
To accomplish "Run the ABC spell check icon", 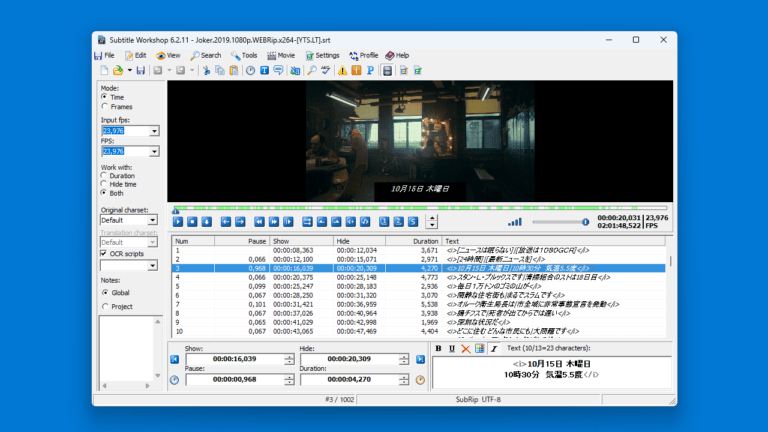I will point(325,71).
